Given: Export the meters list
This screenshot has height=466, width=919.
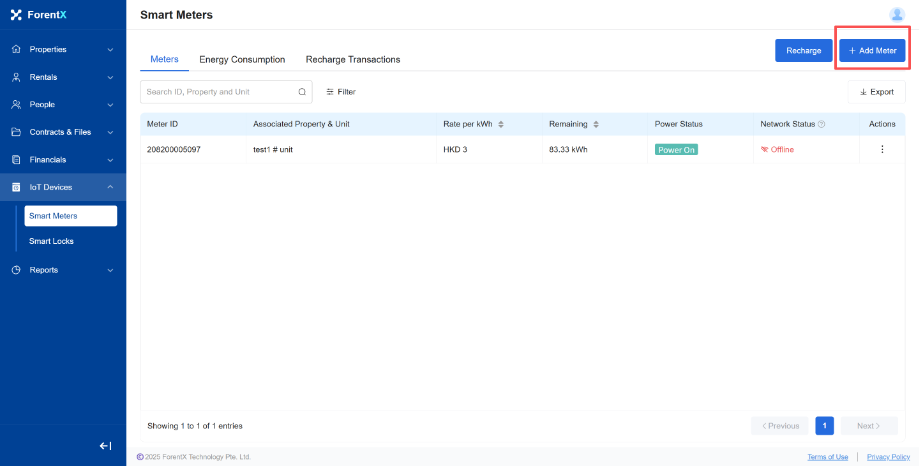Looking at the screenshot, I should click(x=876, y=92).
